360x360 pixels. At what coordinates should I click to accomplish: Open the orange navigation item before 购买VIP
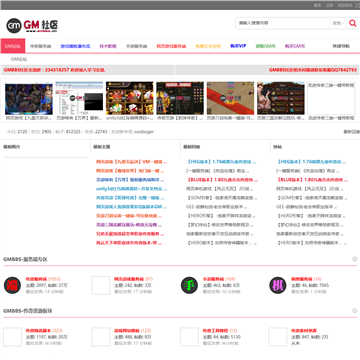click(208, 46)
